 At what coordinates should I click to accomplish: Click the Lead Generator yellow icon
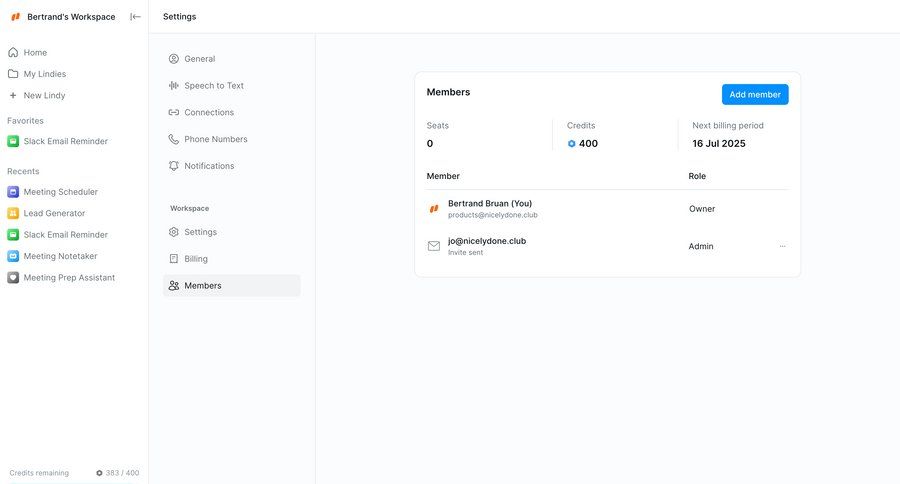[x=13, y=213]
